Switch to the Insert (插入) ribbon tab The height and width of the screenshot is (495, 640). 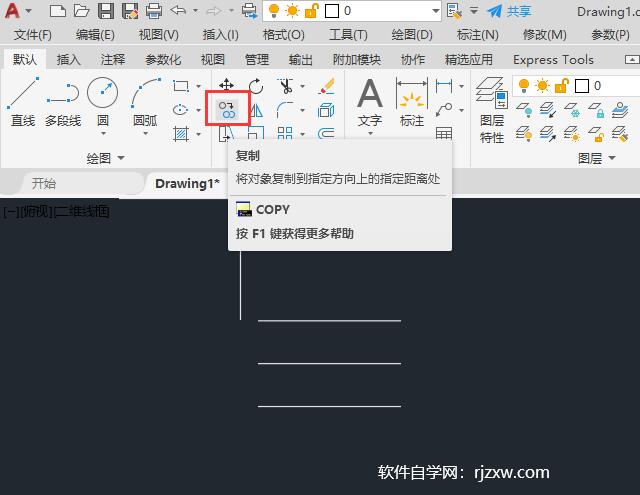[x=69, y=60]
